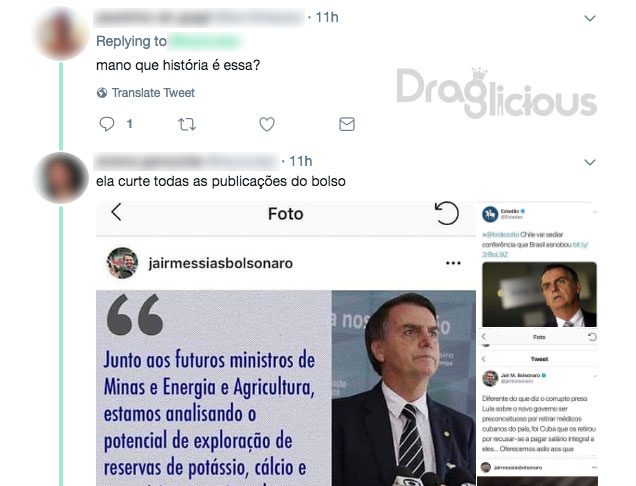Like the tweet with the heart icon

(267, 124)
